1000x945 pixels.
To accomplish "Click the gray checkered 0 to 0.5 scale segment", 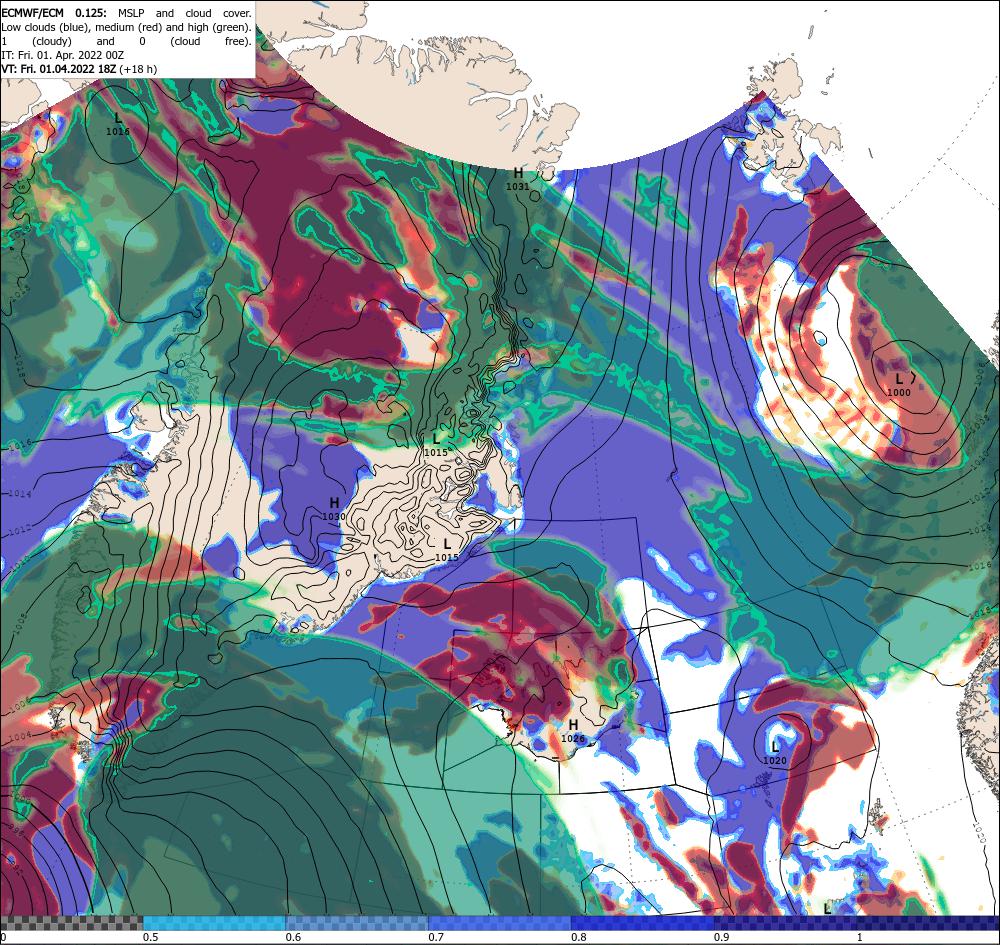I will (71, 923).
